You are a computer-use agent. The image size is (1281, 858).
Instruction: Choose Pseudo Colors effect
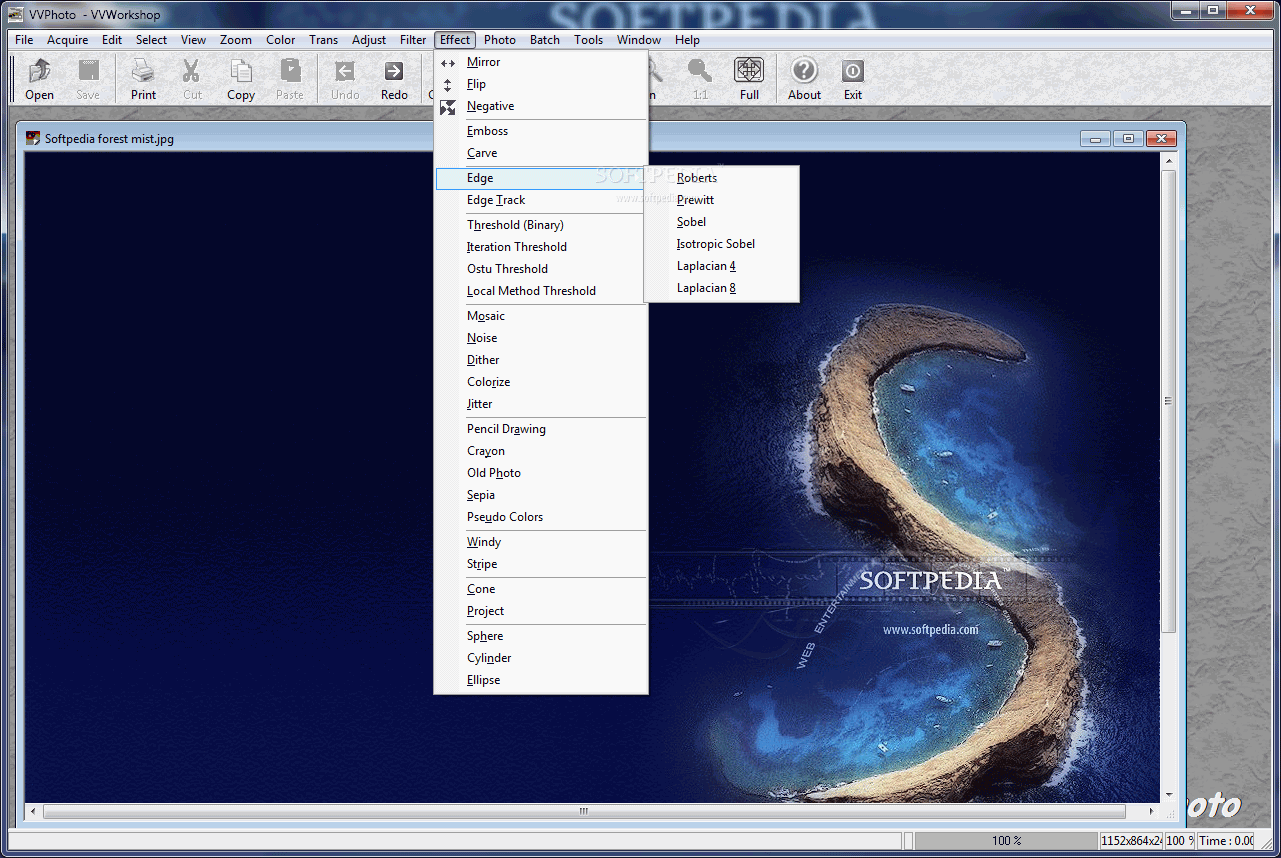pyautogui.click(x=541, y=517)
